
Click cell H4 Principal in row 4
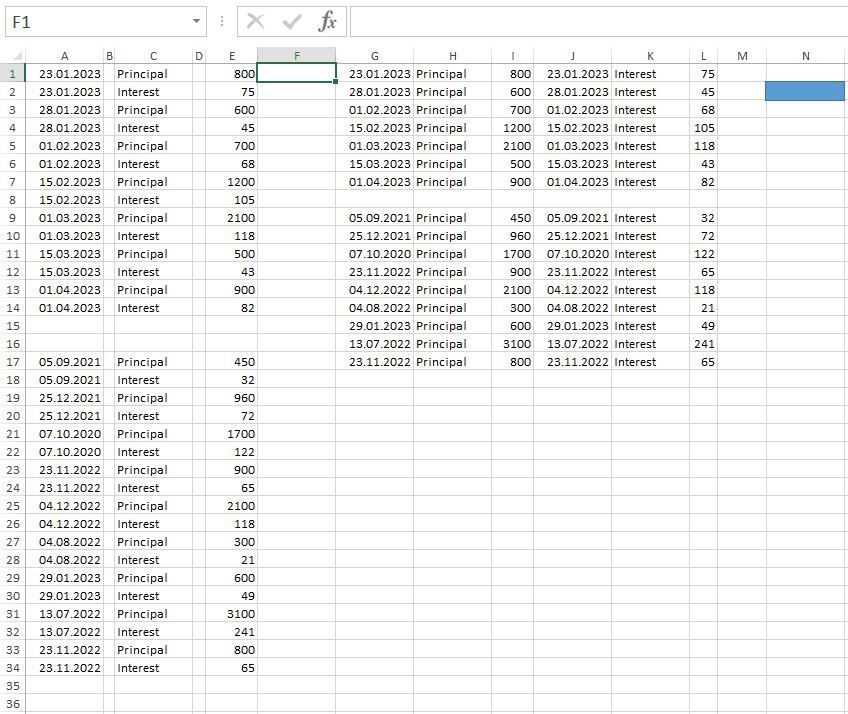click(x=453, y=128)
